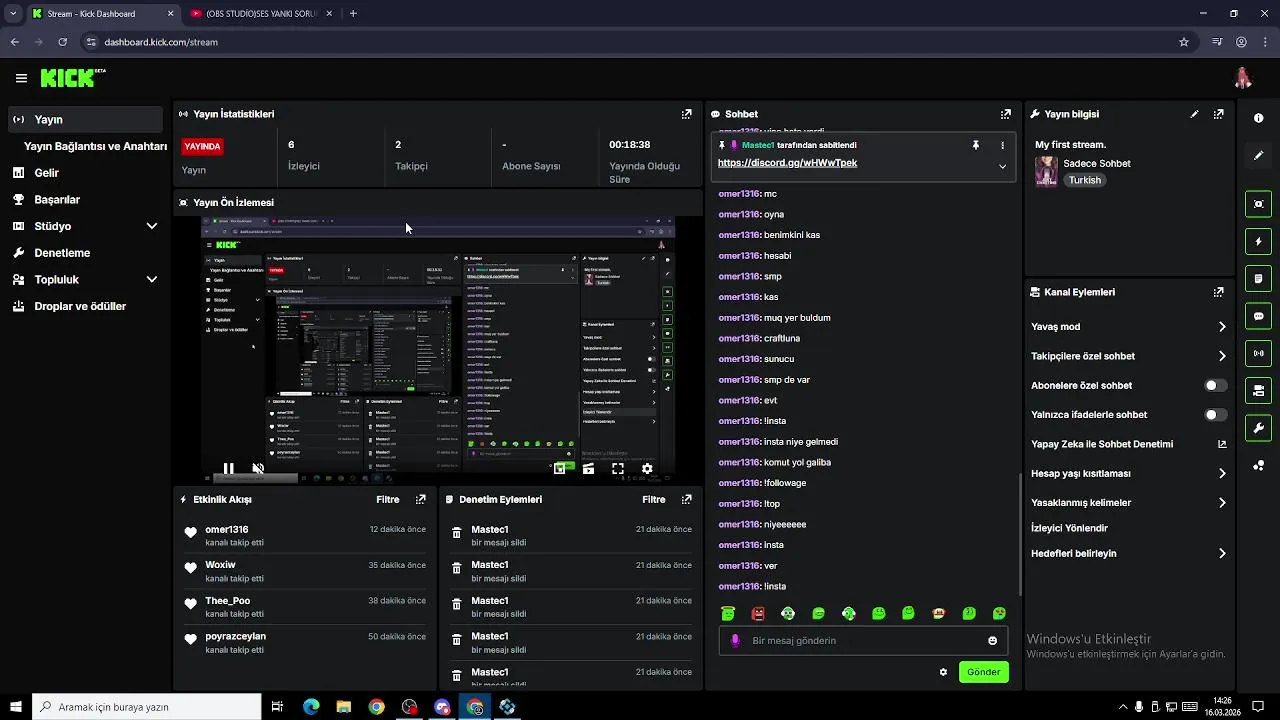Screen dimensions: 1280x720
Task: Pause the stream preview video
Action: pos(228,468)
